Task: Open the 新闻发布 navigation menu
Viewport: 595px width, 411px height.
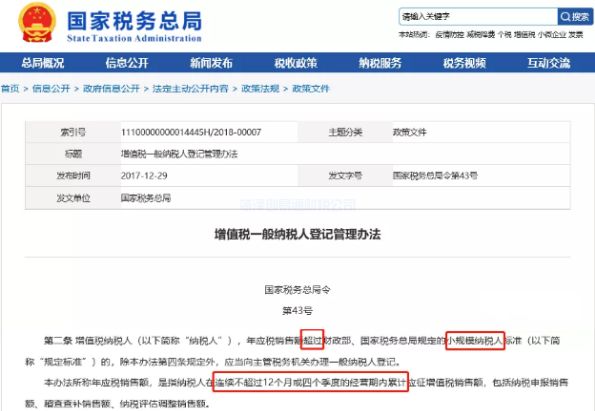Action: point(211,63)
